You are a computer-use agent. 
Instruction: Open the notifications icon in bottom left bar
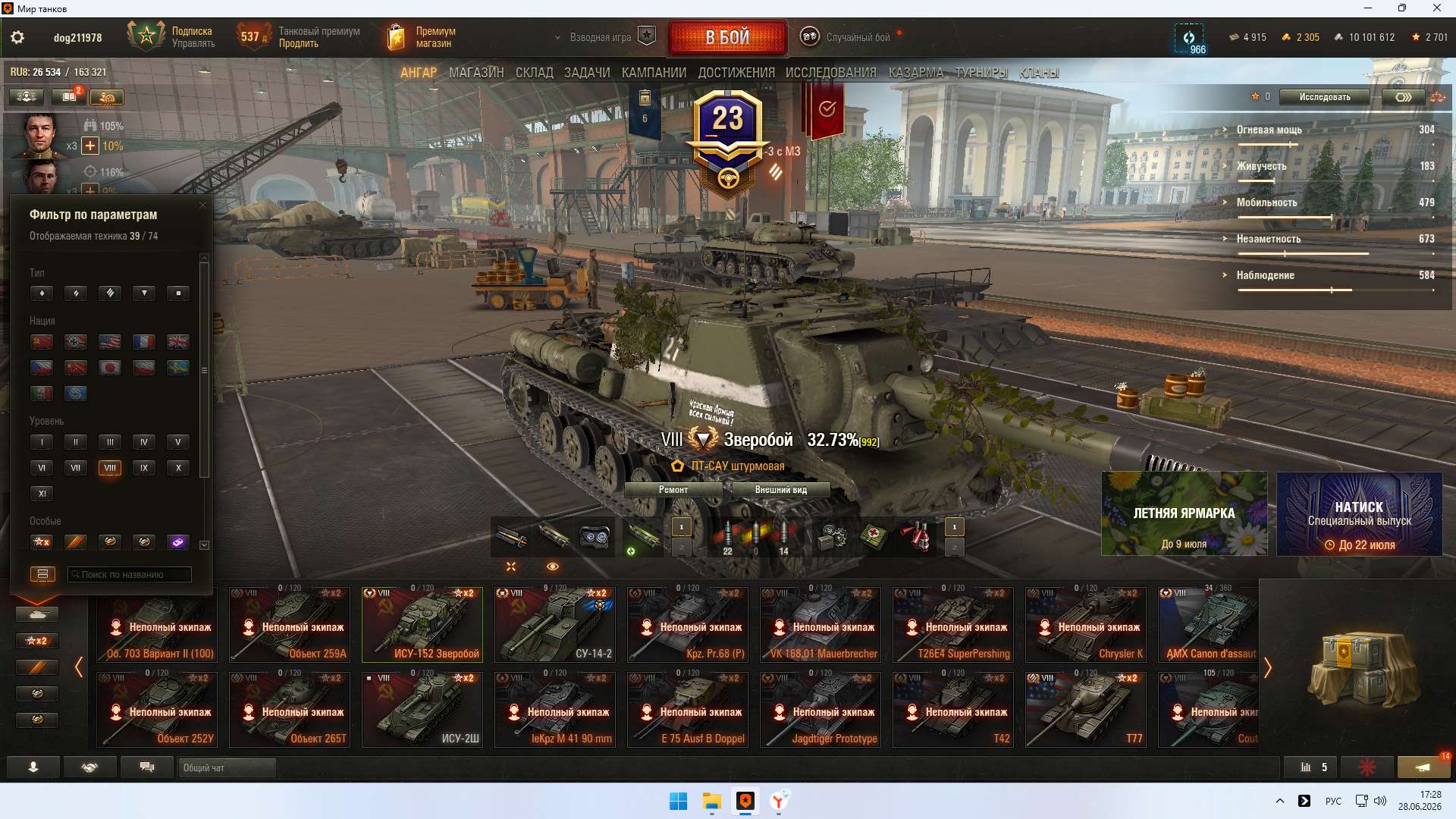pyautogui.click(x=33, y=767)
